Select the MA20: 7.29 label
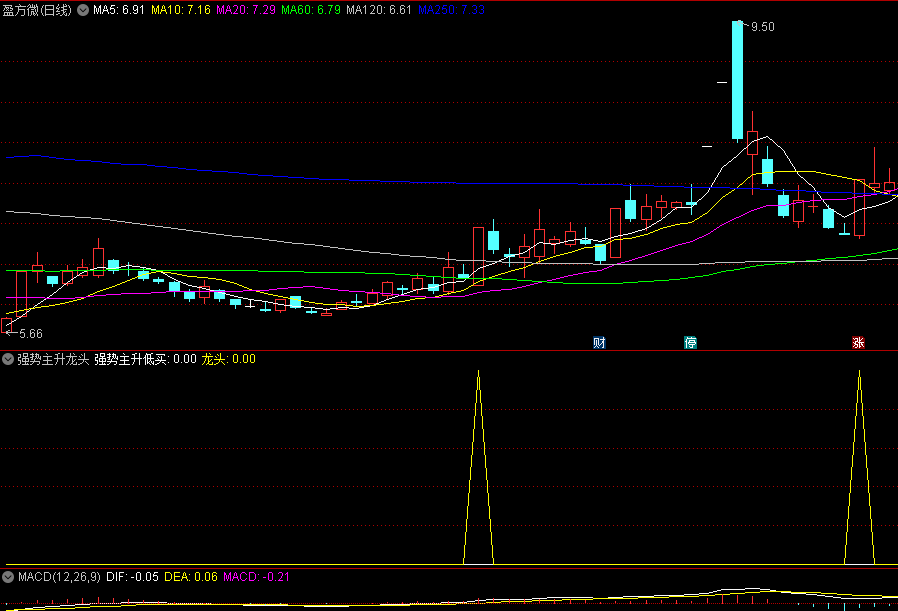This screenshot has width=898, height=611. point(246,10)
